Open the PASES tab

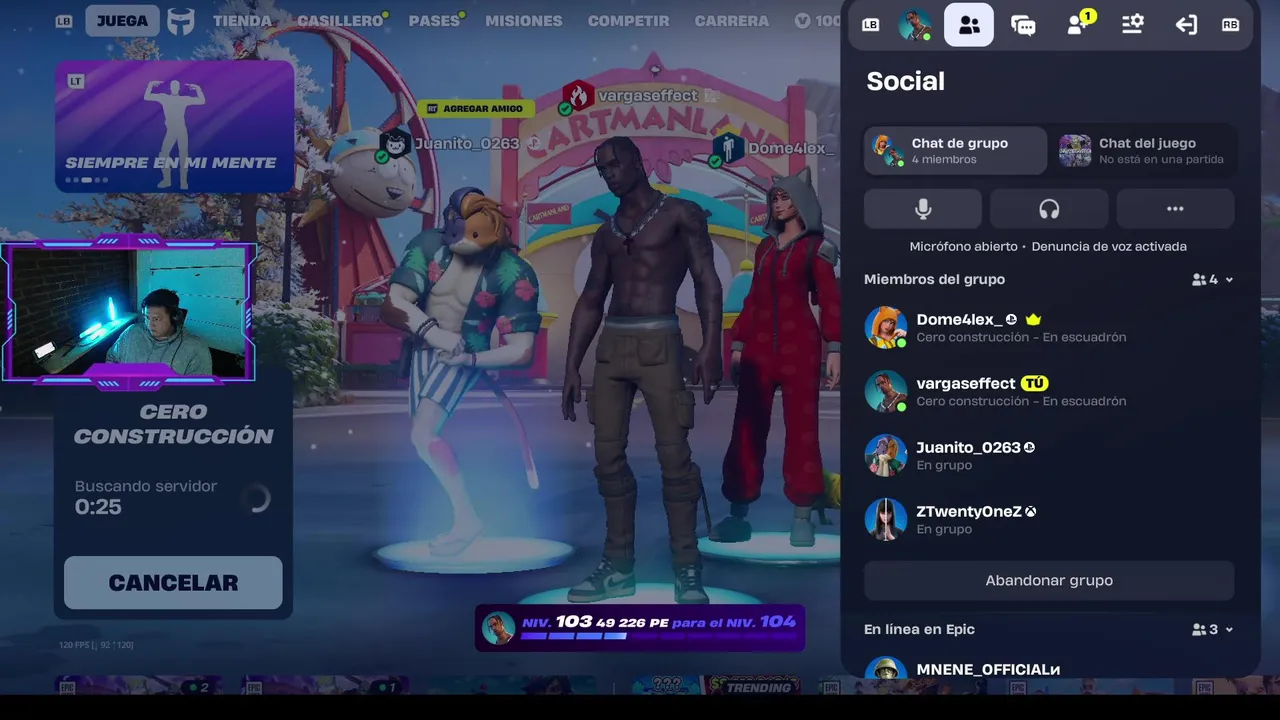(x=434, y=21)
